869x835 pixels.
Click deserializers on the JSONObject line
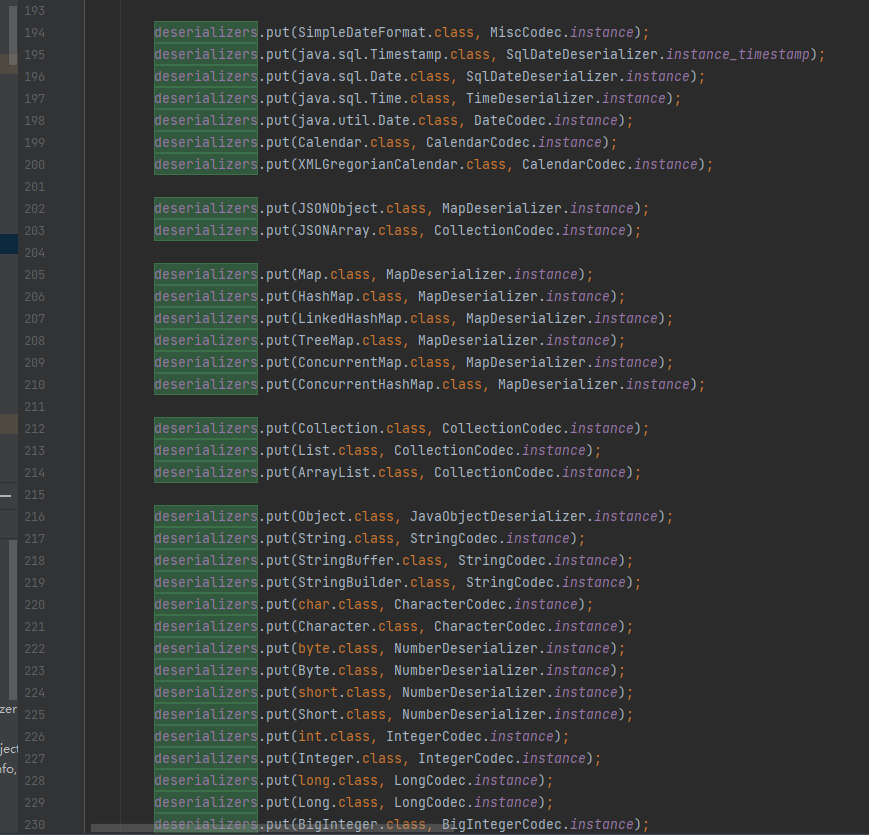pos(206,208)
